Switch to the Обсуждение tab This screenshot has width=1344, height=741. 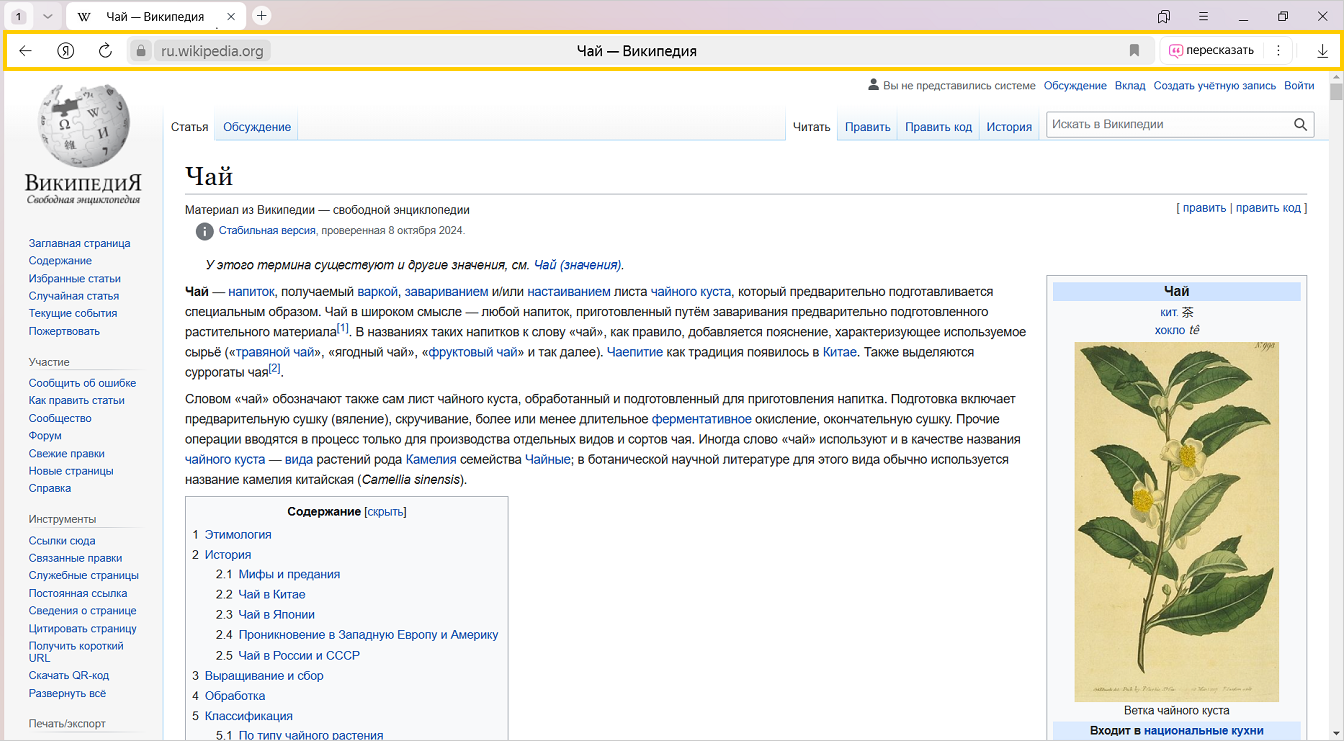[x=257, y=127]
